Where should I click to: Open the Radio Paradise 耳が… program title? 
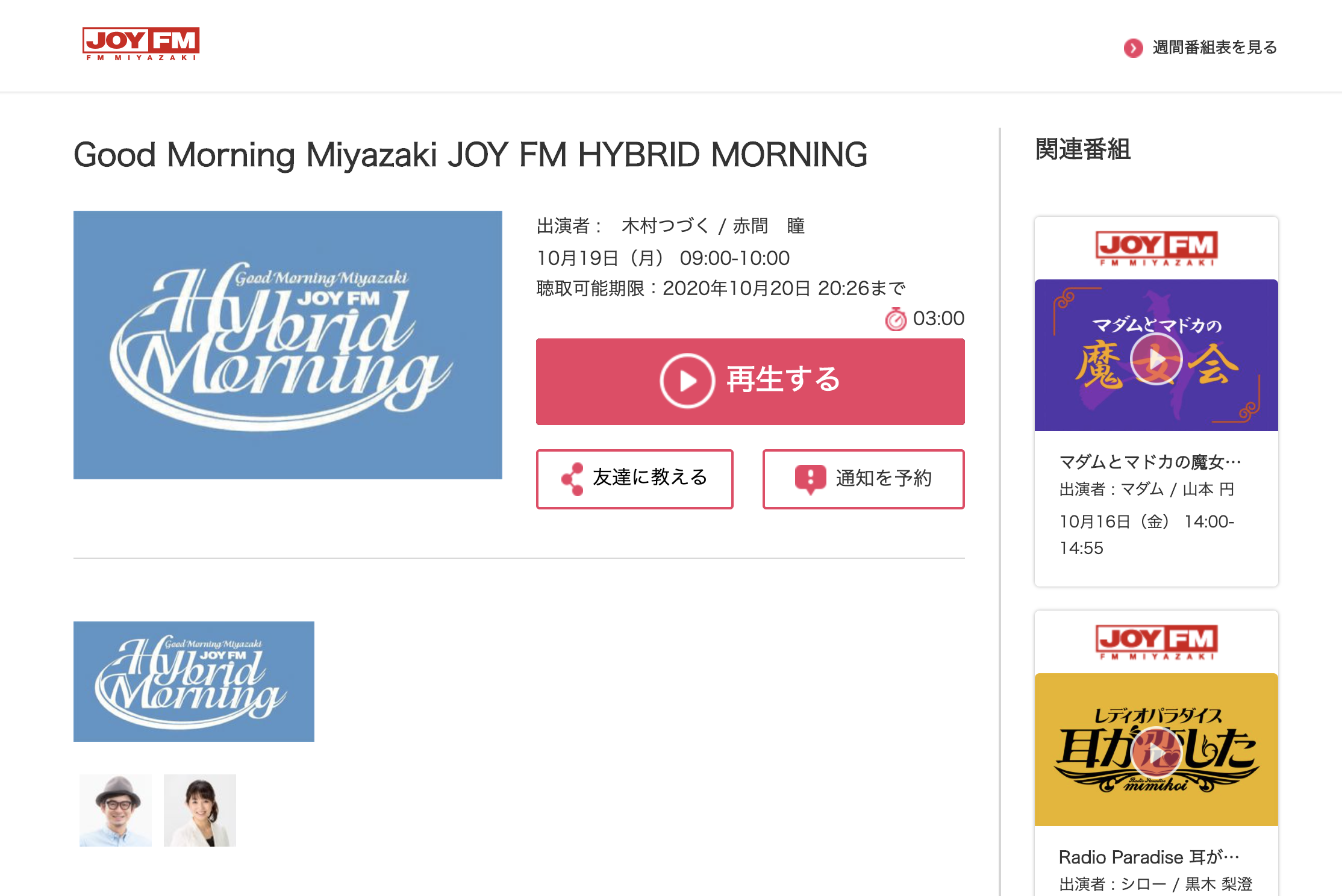tap(1149, 857)
